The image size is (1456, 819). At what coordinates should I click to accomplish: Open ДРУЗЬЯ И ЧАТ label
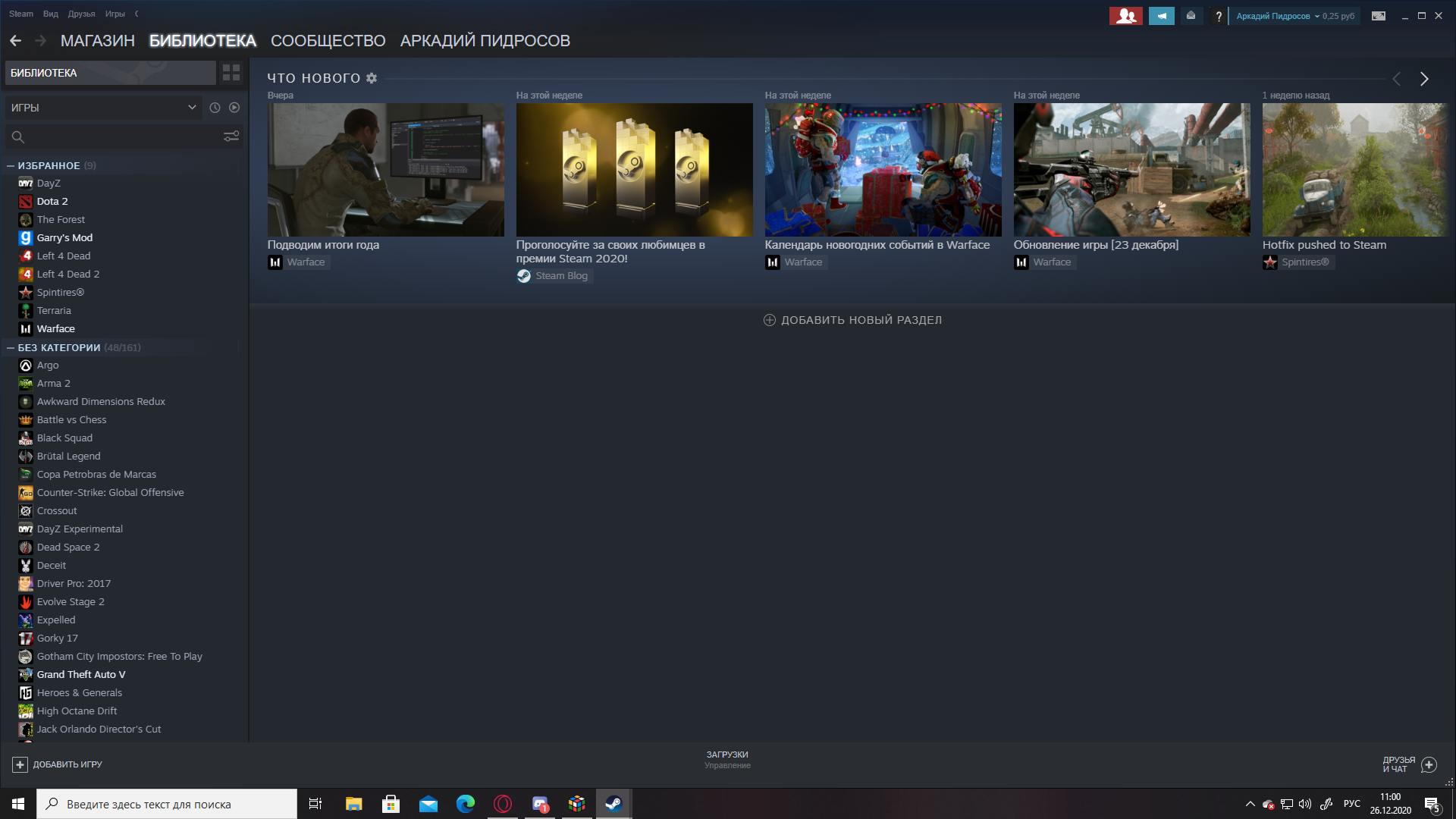(x=1398, y=764)
